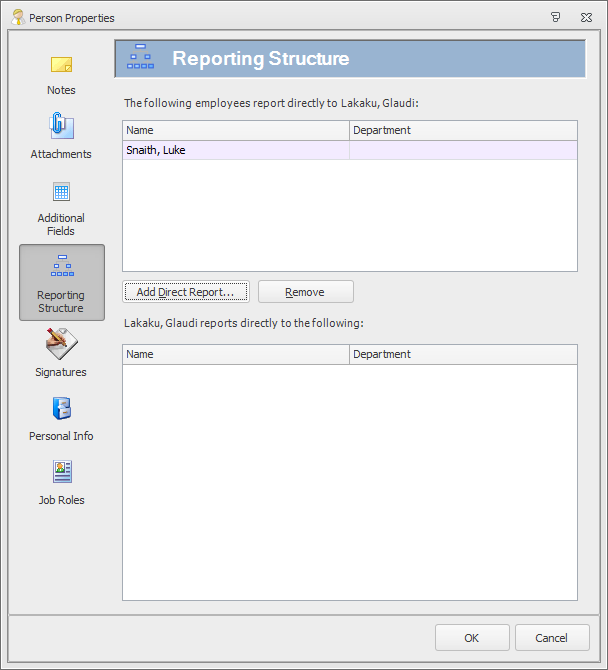Click the pin icon in title bar
This screenshot has height=670, width=608.
[x=555, y=18]
